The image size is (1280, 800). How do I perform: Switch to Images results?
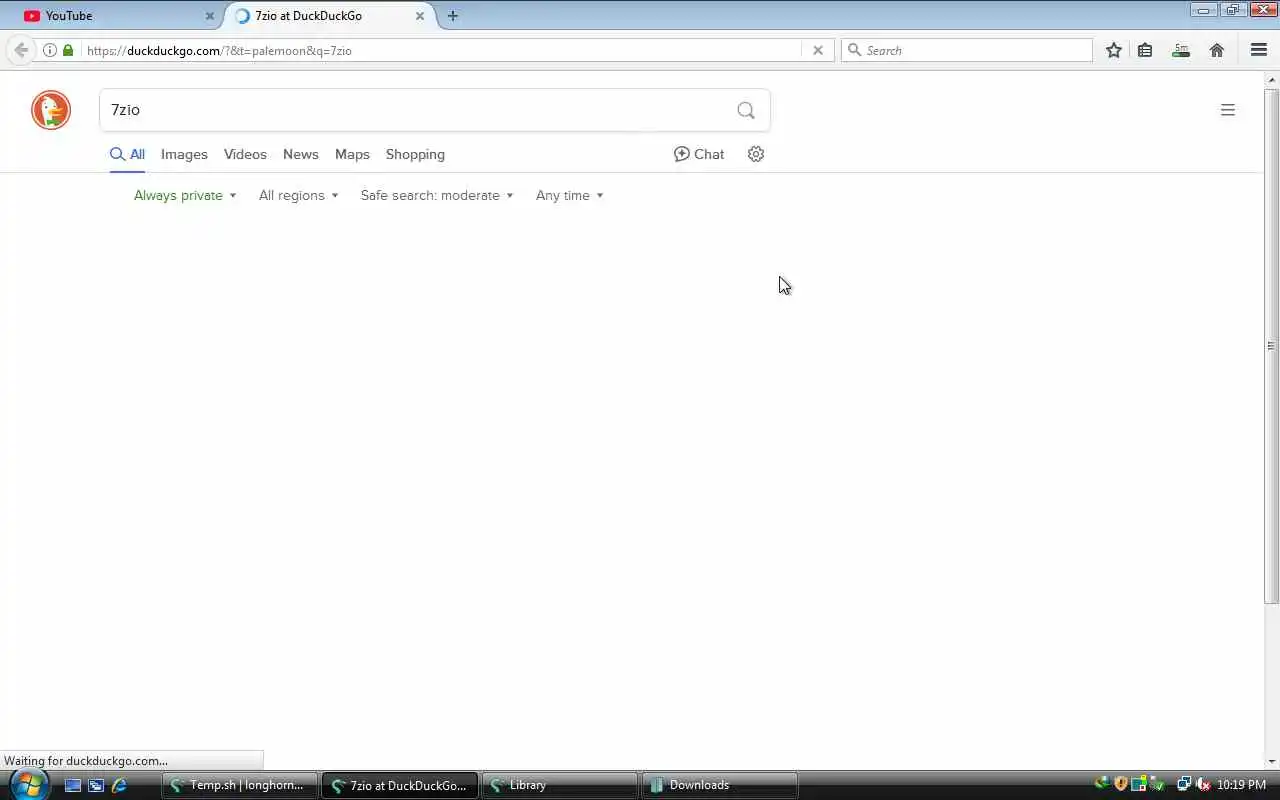tap(184, 154)
